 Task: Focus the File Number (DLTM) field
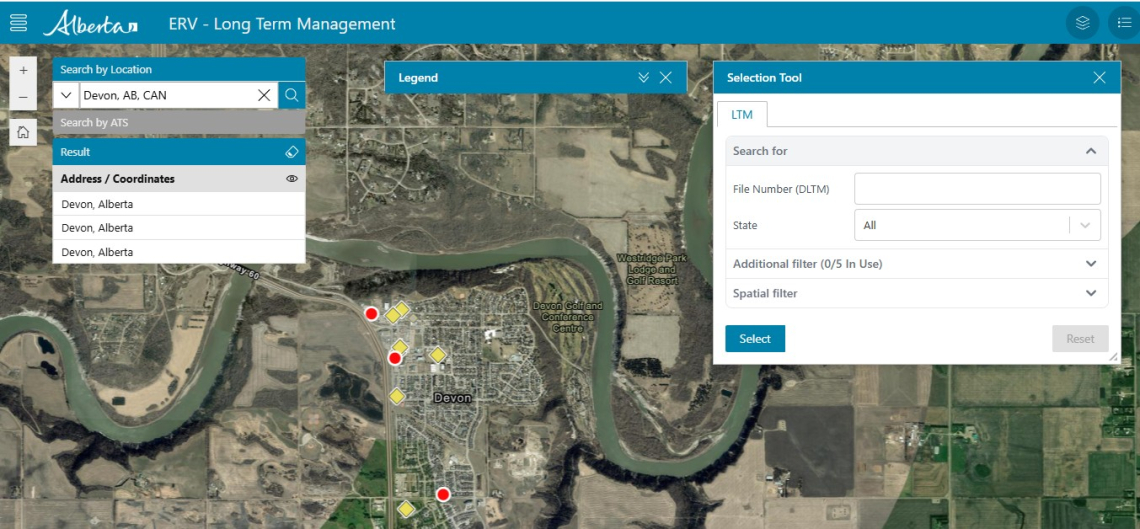tap(977, 189)
